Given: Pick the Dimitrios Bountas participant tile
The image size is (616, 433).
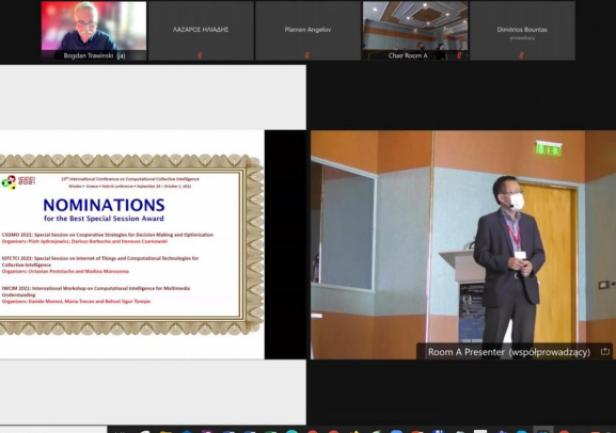Looking at the screenshot, I should click(521, 30).
